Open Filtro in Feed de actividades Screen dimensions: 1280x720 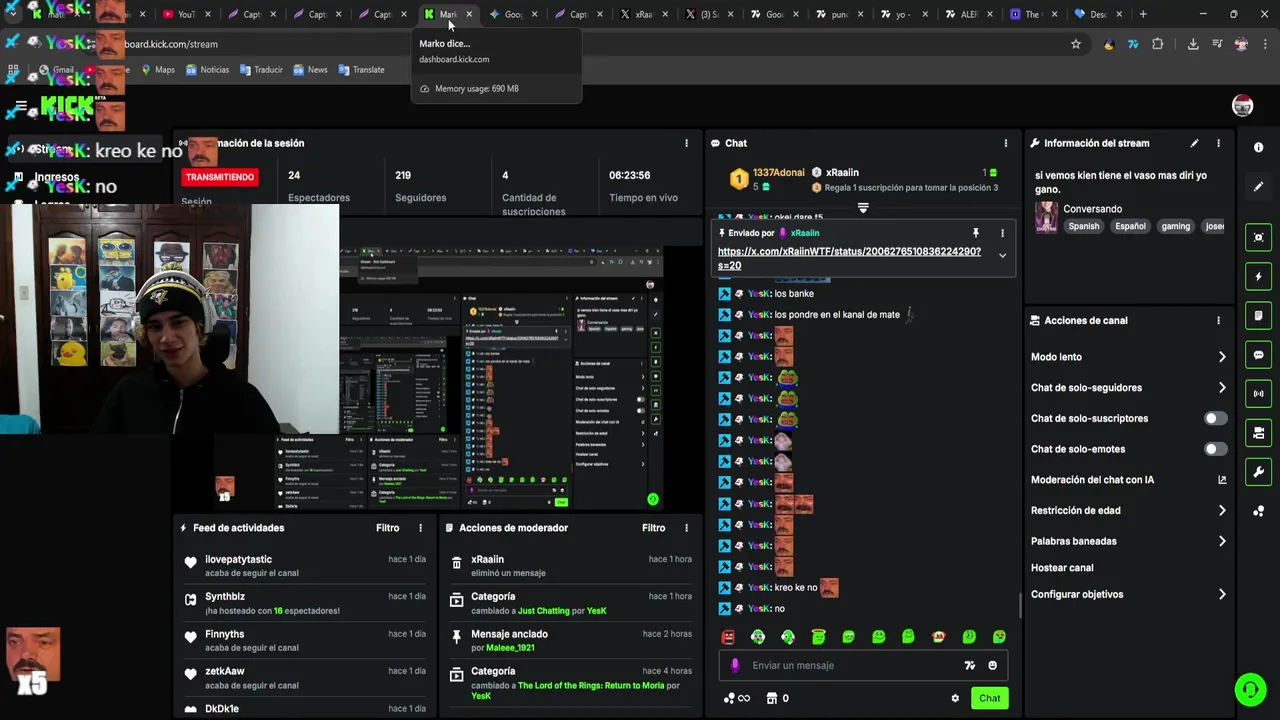pyautogui.click(x=387, y=528)
